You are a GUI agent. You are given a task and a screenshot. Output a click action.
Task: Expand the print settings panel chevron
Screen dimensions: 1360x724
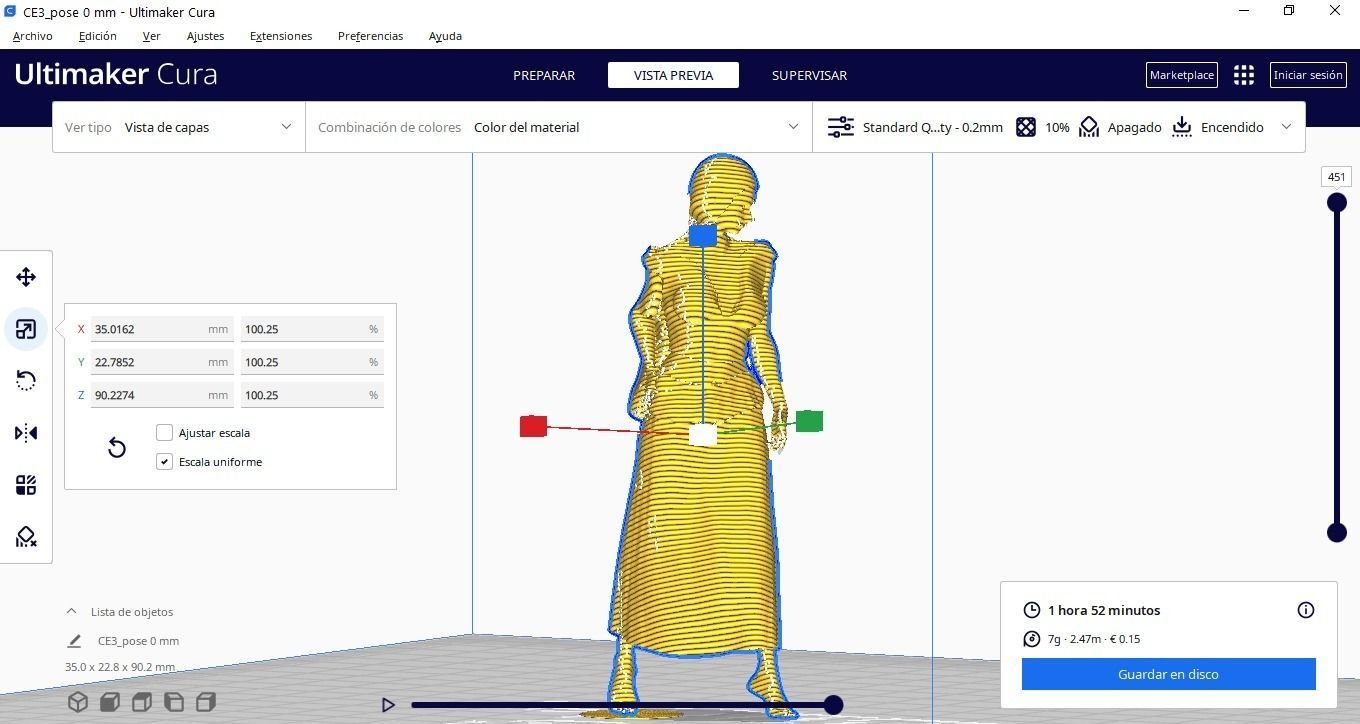click(x=1286, y=127)
